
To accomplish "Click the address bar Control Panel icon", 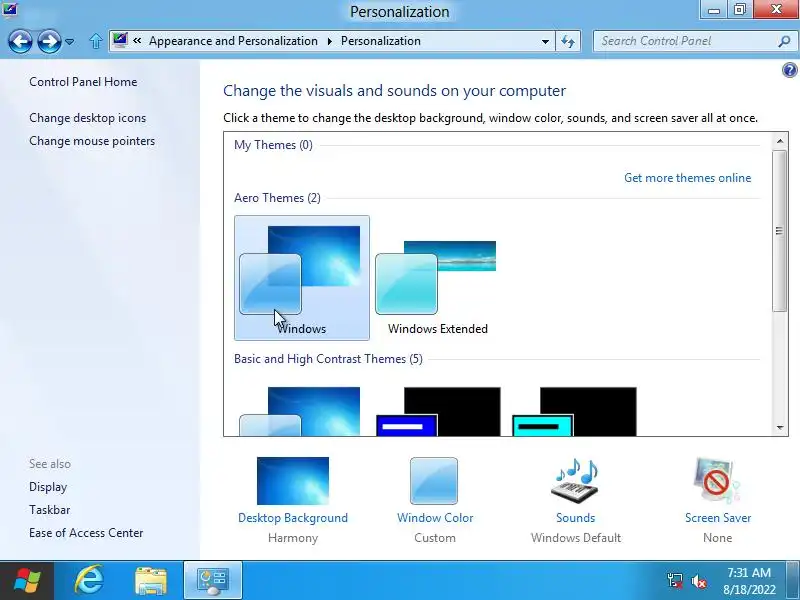I will pyautogui.click(x=120, y=40).
